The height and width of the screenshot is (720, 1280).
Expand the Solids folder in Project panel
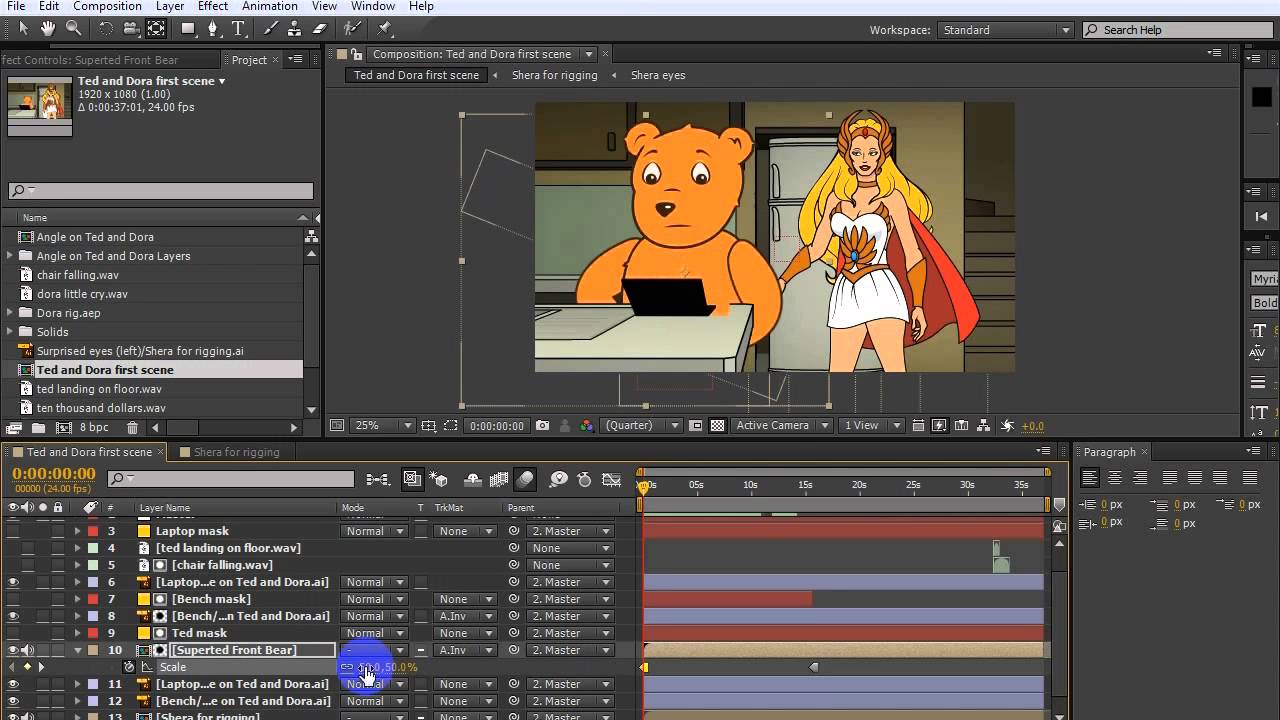11,332
